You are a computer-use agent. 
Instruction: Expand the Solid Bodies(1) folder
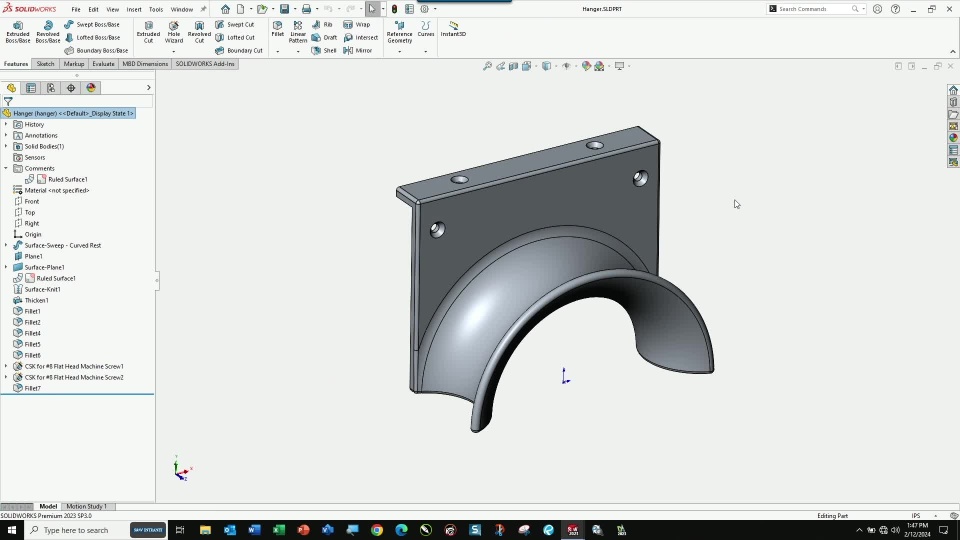coord(6,146)
